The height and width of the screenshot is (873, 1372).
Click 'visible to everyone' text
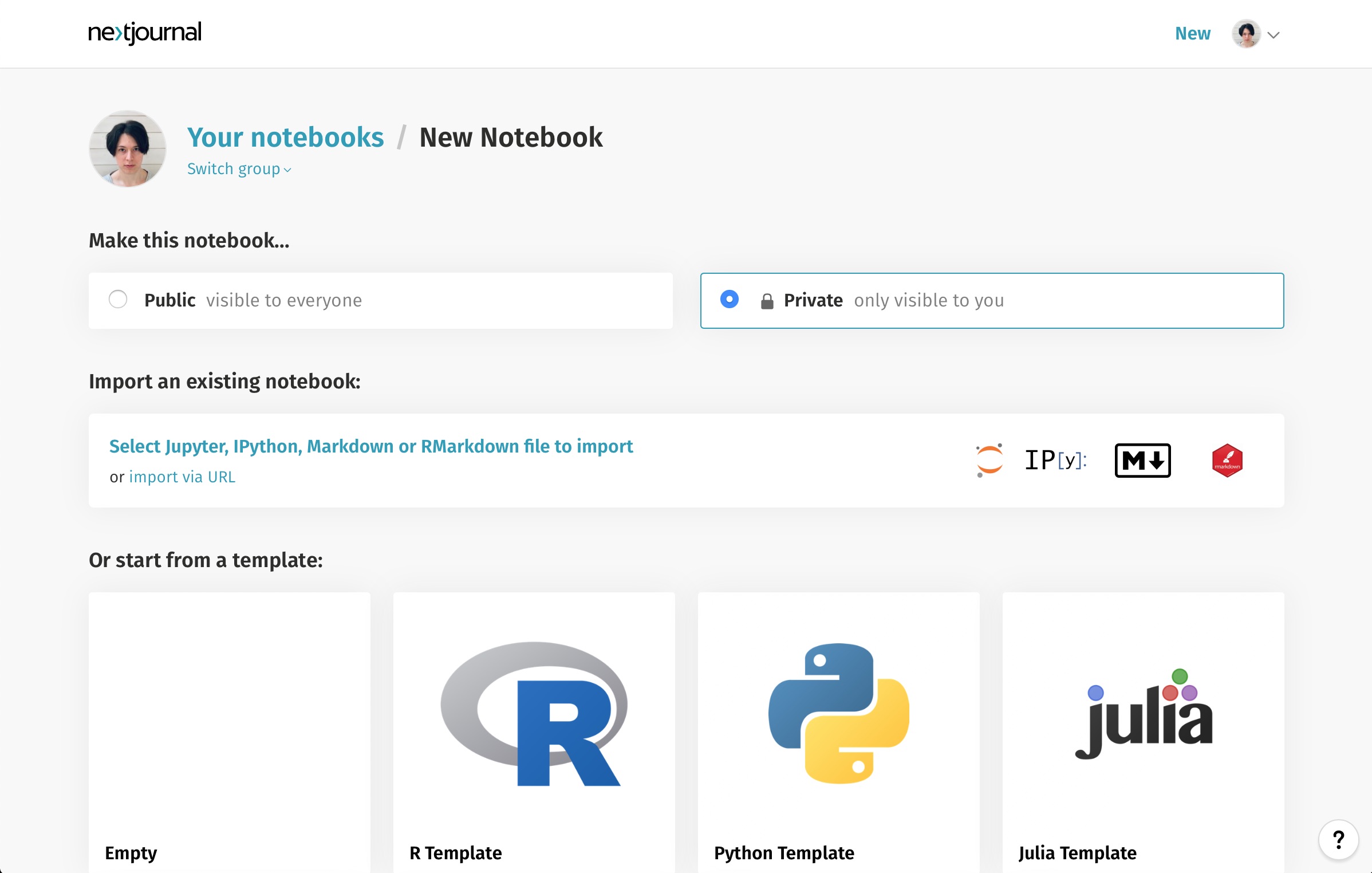click(x=284, y=300)
